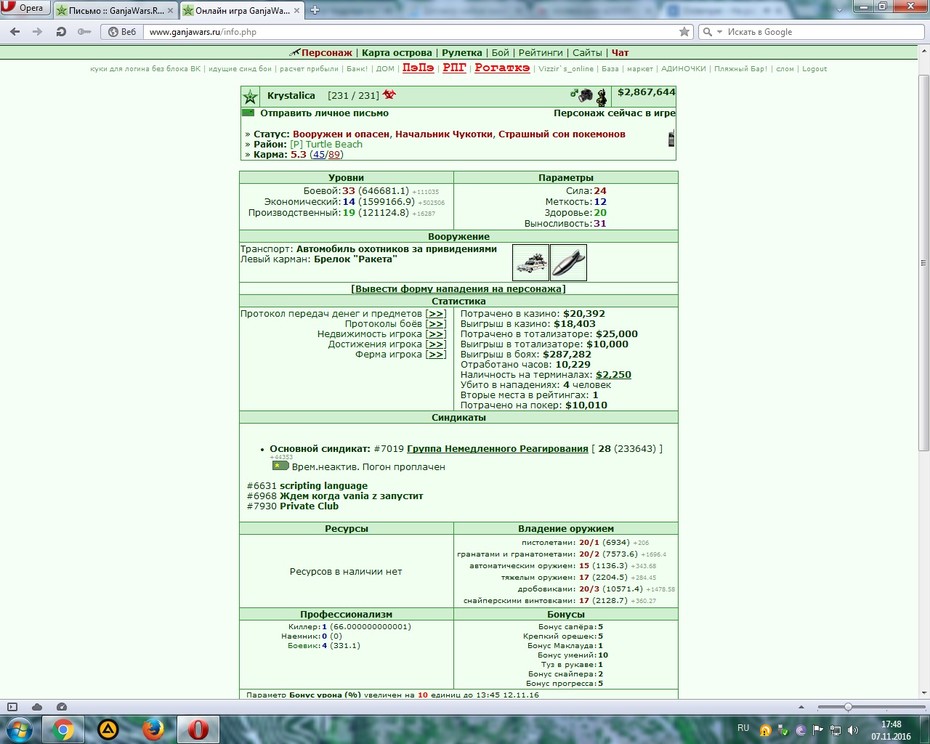Open the ДОМ shortcut link
The height and width of the screenshot is (744, 930).
pos(385,69)
